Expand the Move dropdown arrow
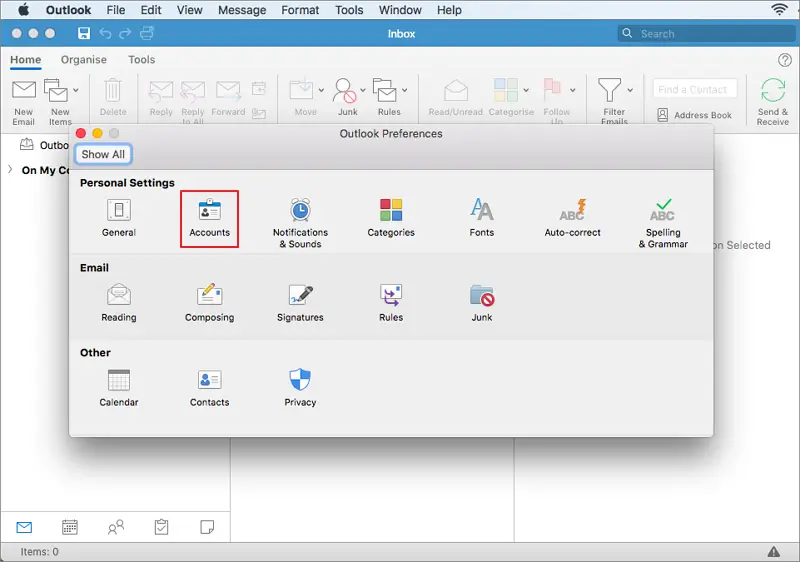 (x=321, y=90)
